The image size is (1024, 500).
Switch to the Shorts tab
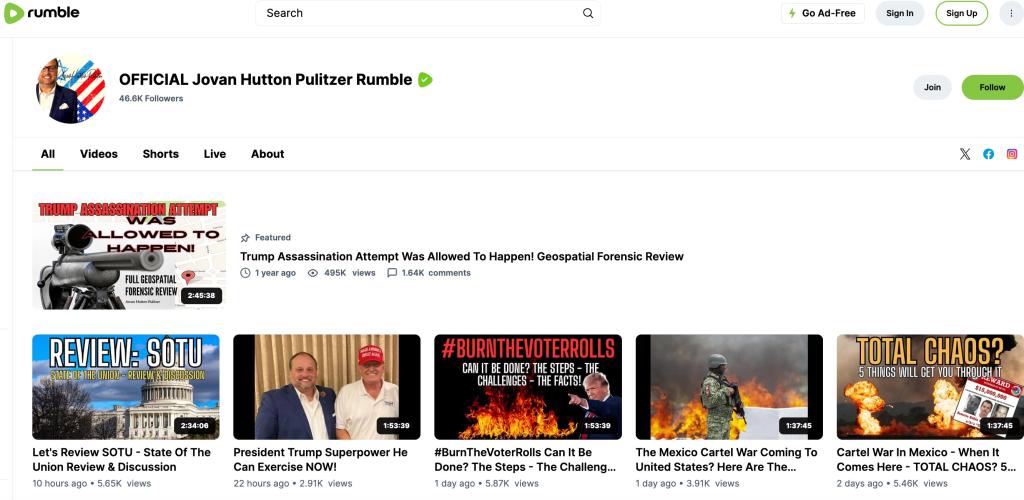[x=161, y=154]
